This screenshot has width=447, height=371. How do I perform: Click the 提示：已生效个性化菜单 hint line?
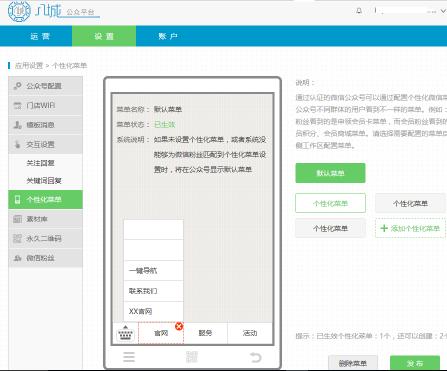coord(371,336)
